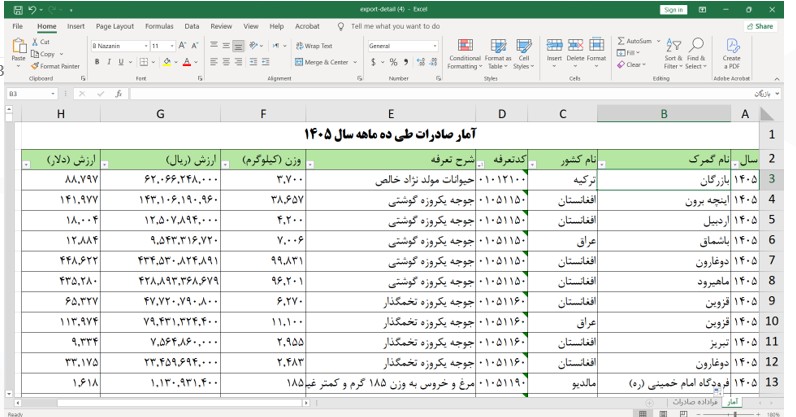This screenshot has width=796, height=417.
Task: Click Decrease Decimal icon
Action: coord(433,62)
